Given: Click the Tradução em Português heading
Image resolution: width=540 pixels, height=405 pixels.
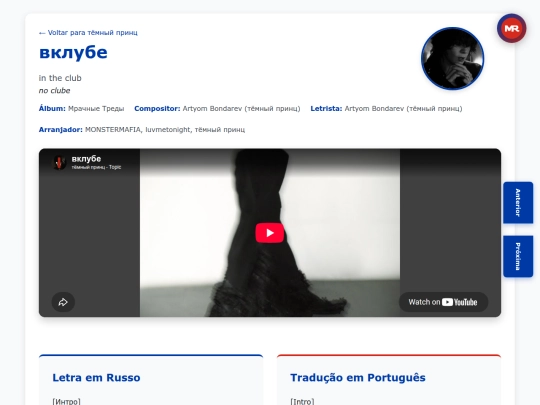Looking at the screenshot, I should (358, 377).
